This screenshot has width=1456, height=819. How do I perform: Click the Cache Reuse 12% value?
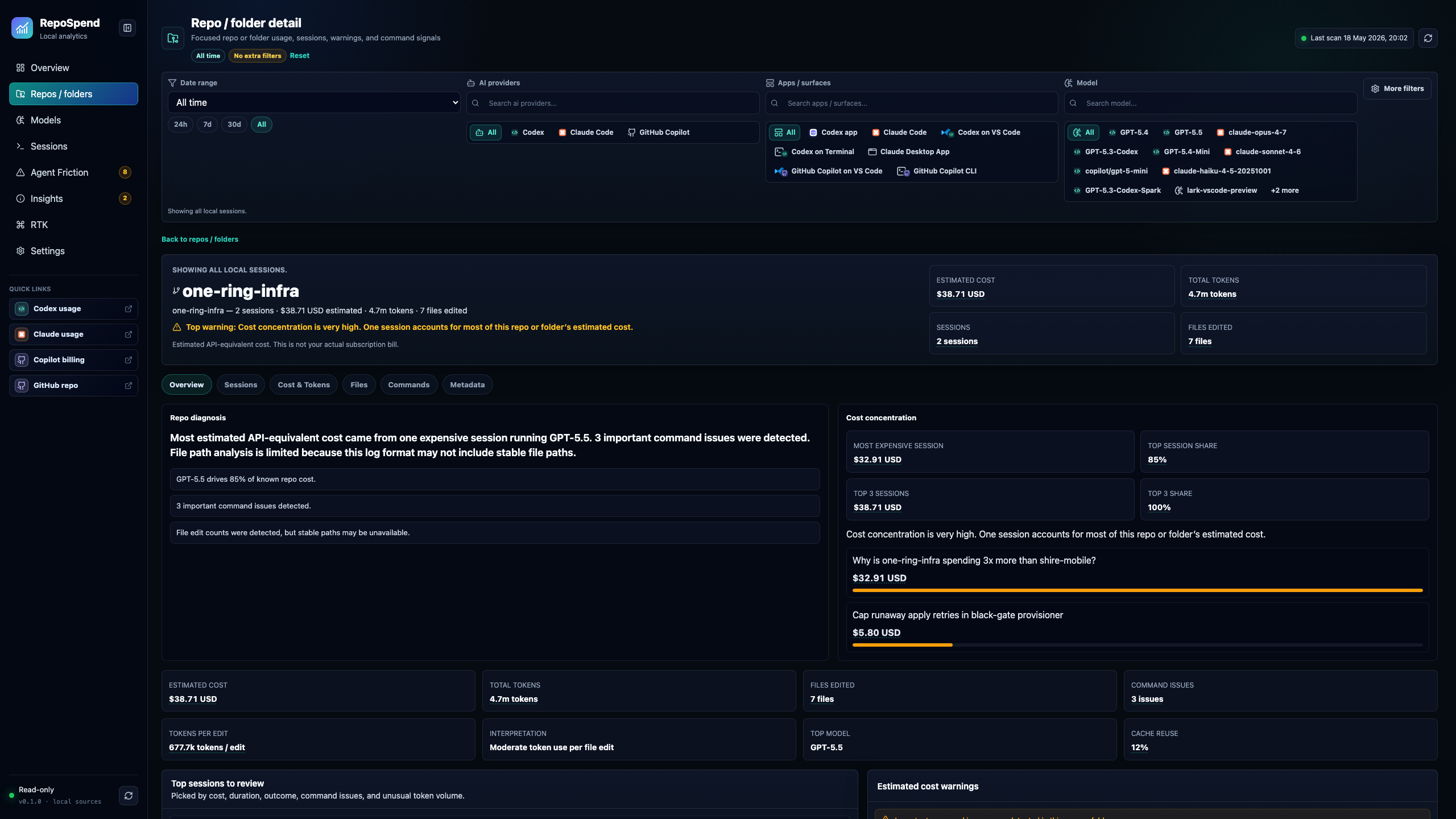[x=1139, y=747]
